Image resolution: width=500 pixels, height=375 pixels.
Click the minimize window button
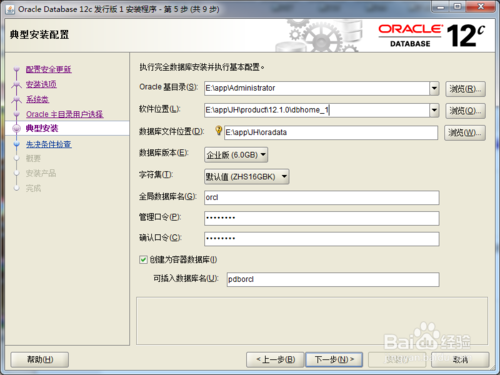440,7
